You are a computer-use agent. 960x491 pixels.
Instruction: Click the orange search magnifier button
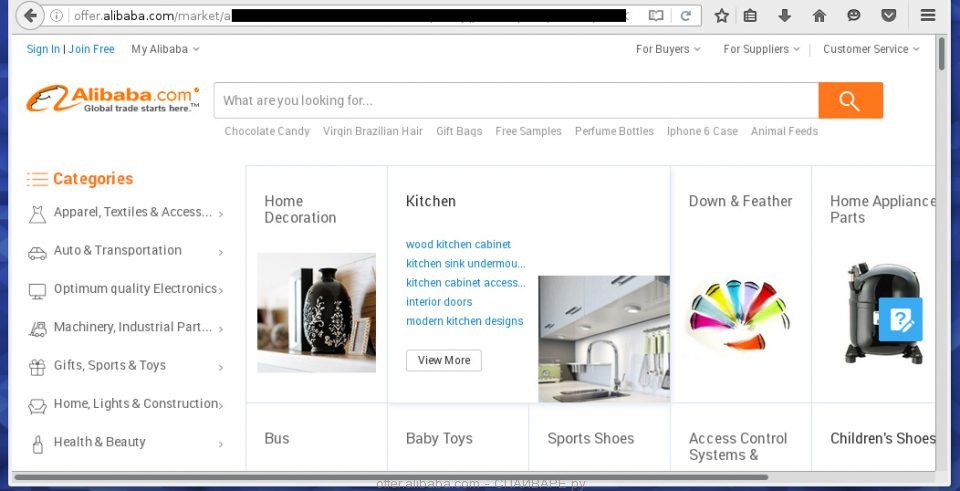pyautogui.click(x=850, y=100)
